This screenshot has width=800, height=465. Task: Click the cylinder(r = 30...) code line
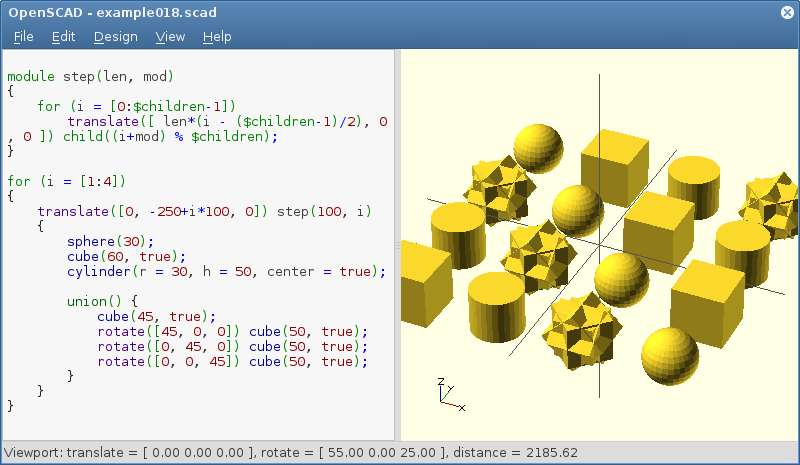point(226,271)
